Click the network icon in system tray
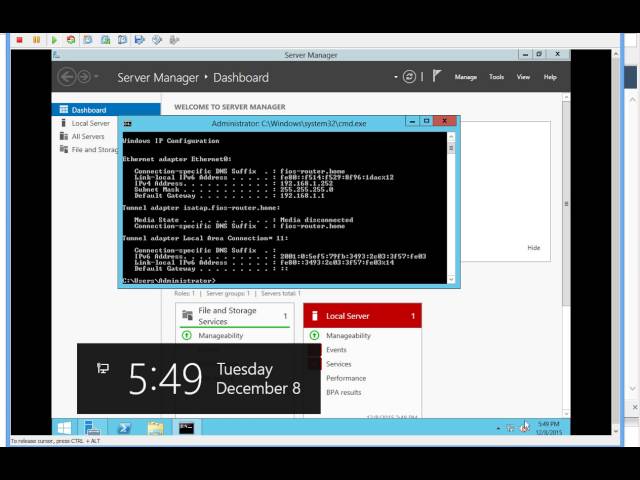The image size is (640, 480). click(x=511, y=428)
